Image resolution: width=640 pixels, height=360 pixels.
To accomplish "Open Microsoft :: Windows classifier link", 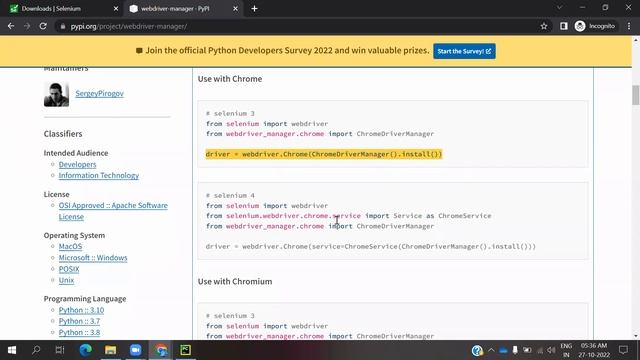I will pyautogui.click(x=93, y=258).
